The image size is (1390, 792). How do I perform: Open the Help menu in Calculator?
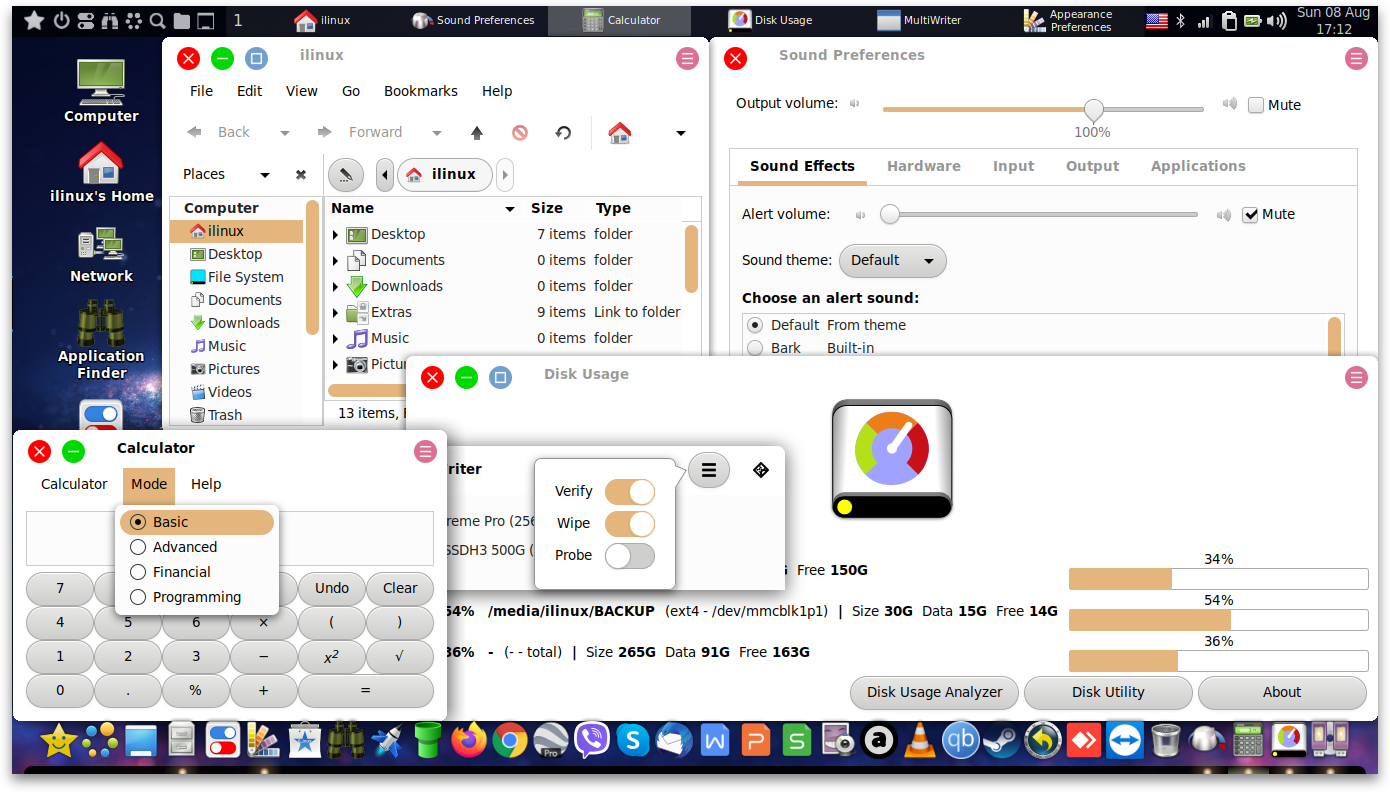click(206, 484)
